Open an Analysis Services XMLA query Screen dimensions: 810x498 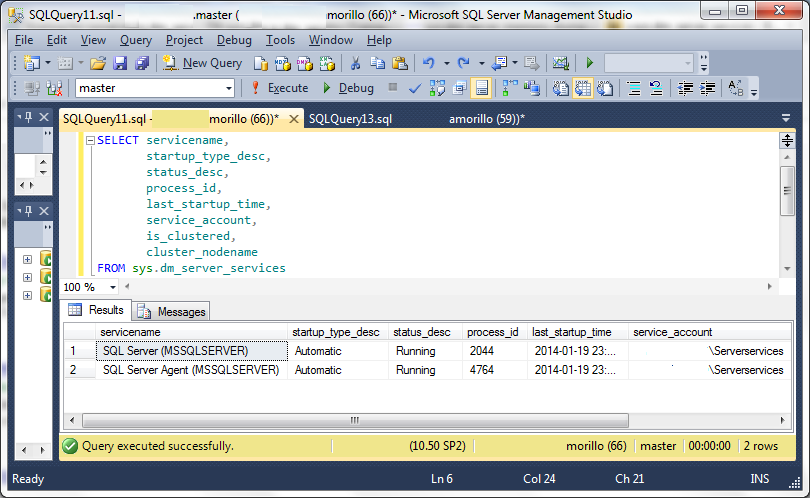[x=327, y=63]
